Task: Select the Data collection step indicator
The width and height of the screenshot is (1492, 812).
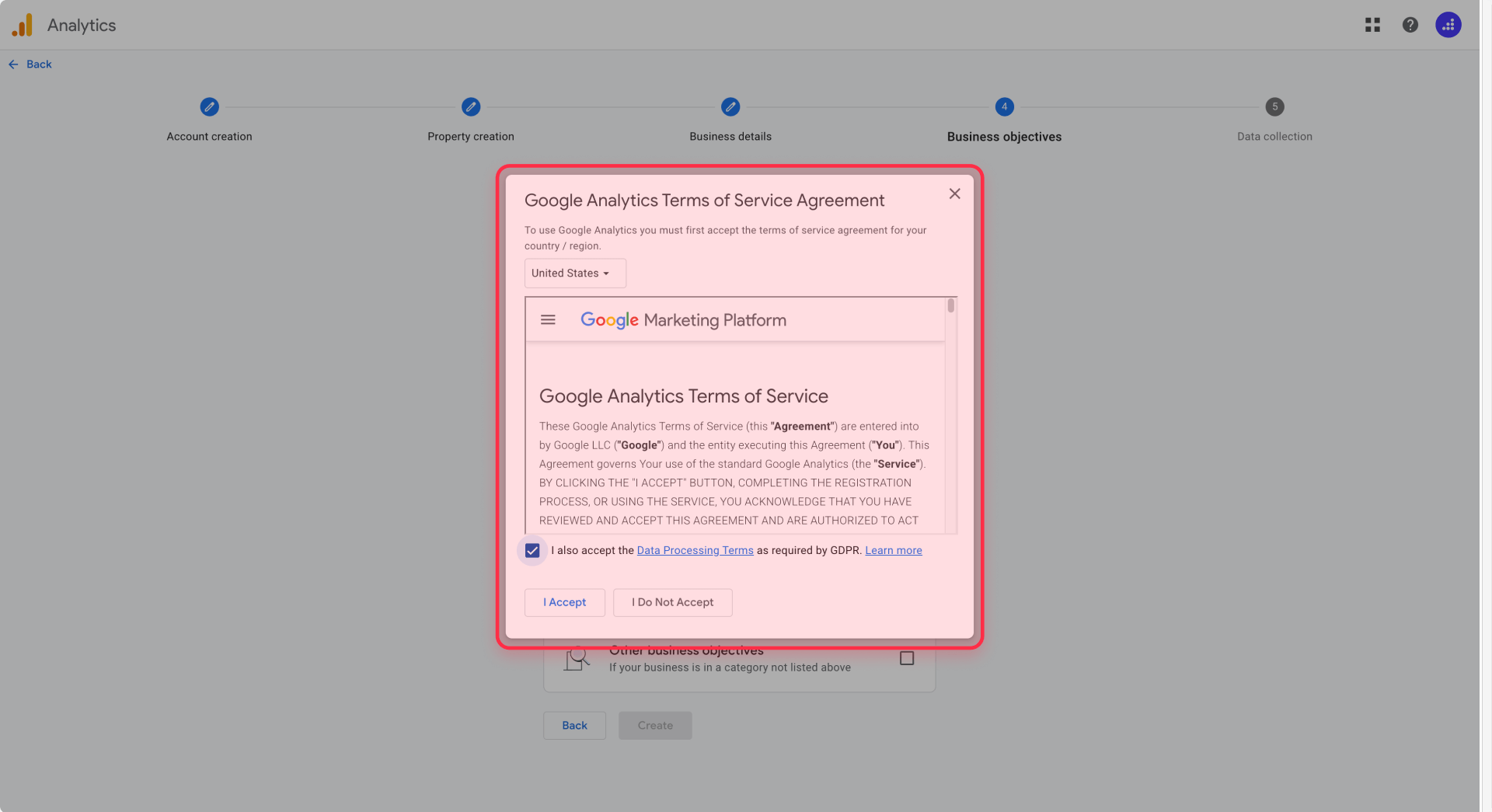Action: [1274, 106]
